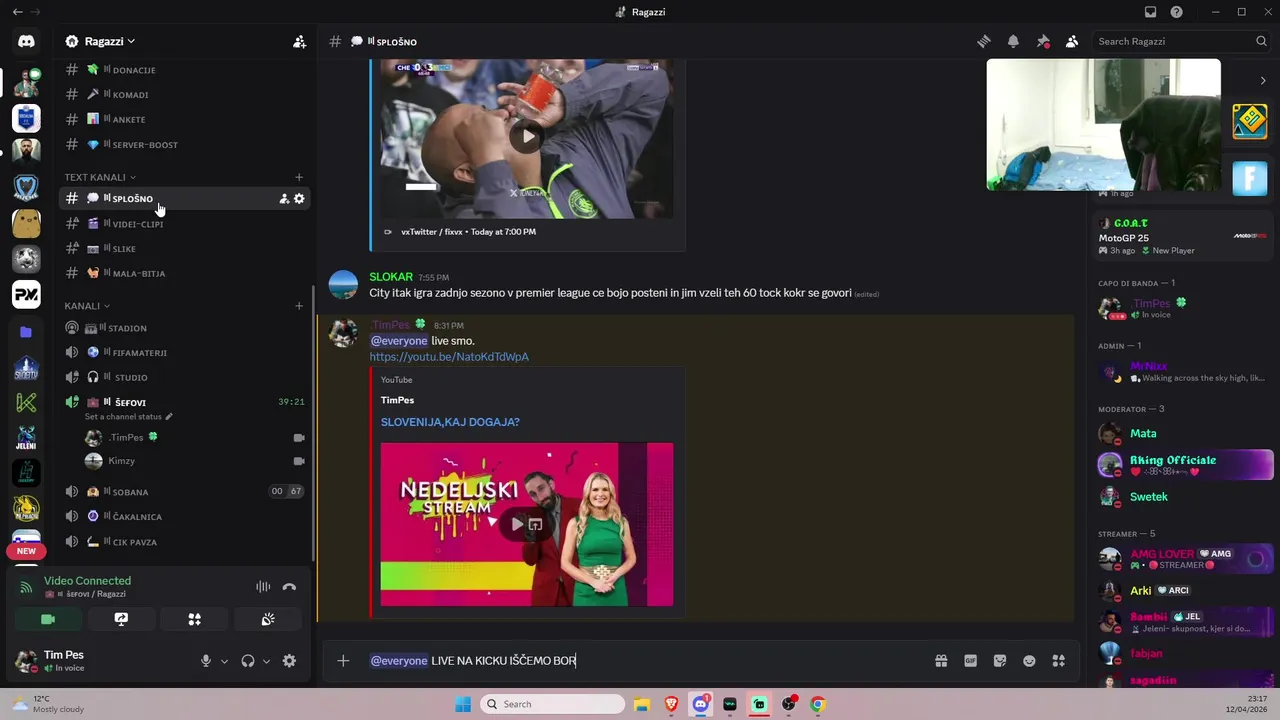Open microphone input options arrow
The height and width of the screenshot is (720, 1280).
pos(224,661)
